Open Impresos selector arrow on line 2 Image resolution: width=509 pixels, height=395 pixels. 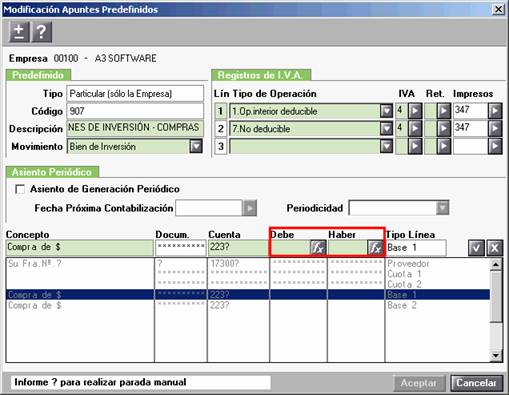coord(495,128)
